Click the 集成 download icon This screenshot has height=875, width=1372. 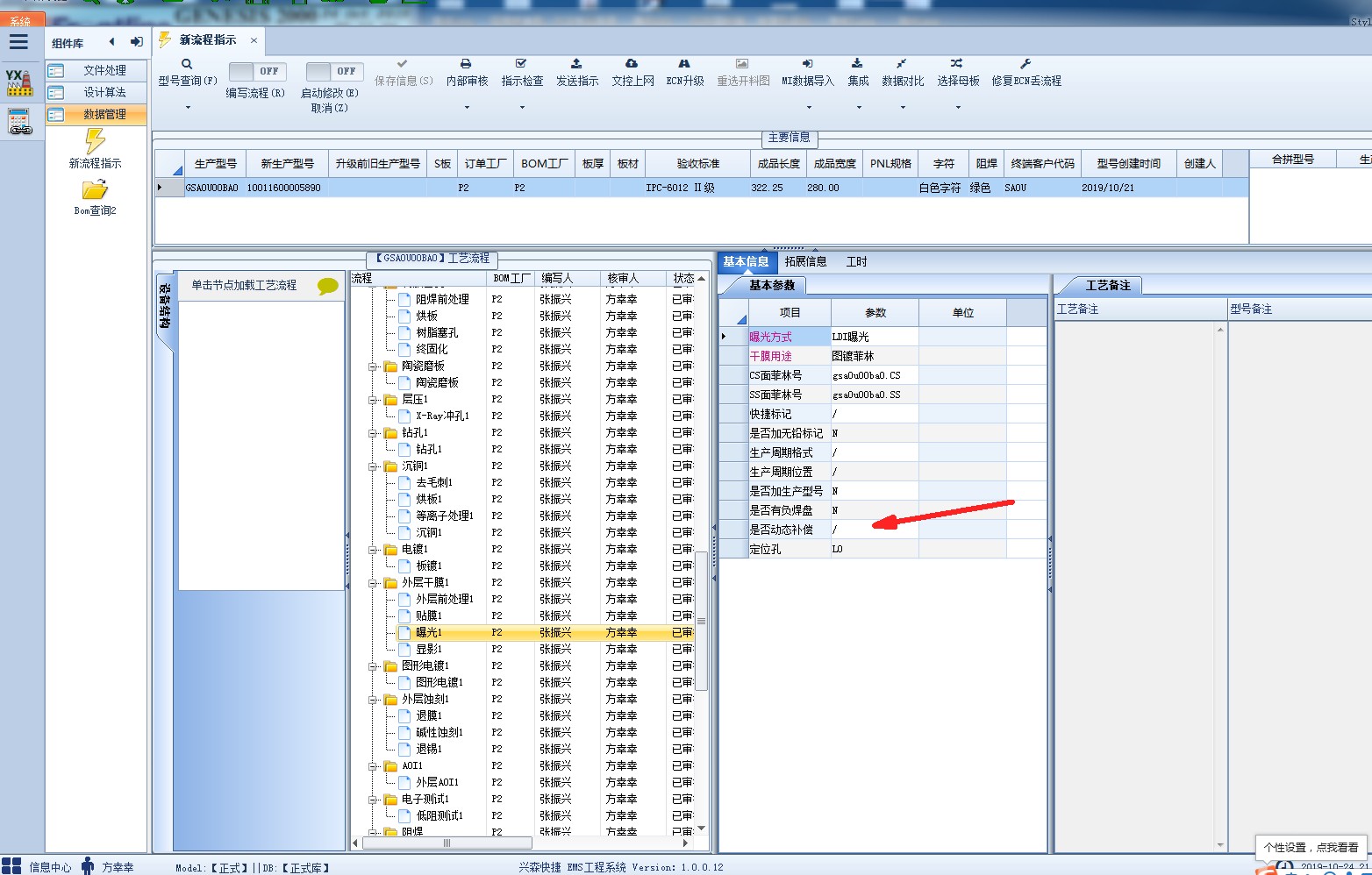(x=858, y=64)
